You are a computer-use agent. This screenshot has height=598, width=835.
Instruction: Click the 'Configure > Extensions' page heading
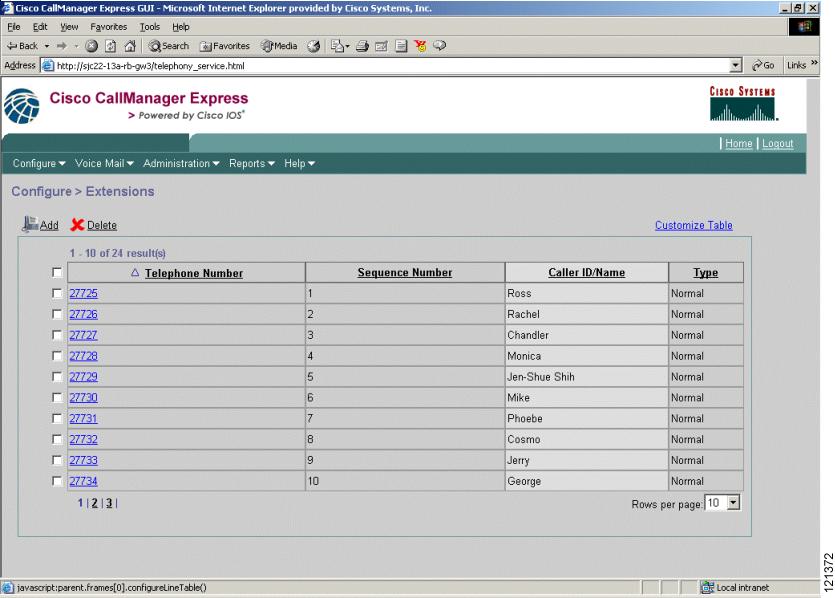tap(83, 191)
